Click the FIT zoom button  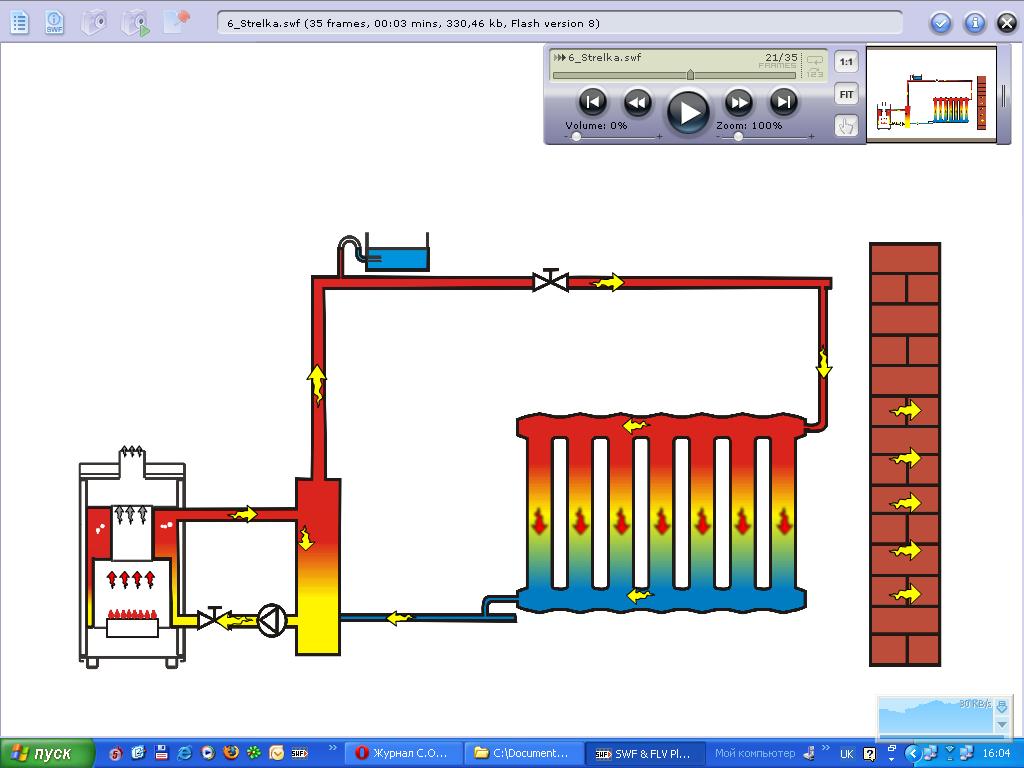coord(847,94)
